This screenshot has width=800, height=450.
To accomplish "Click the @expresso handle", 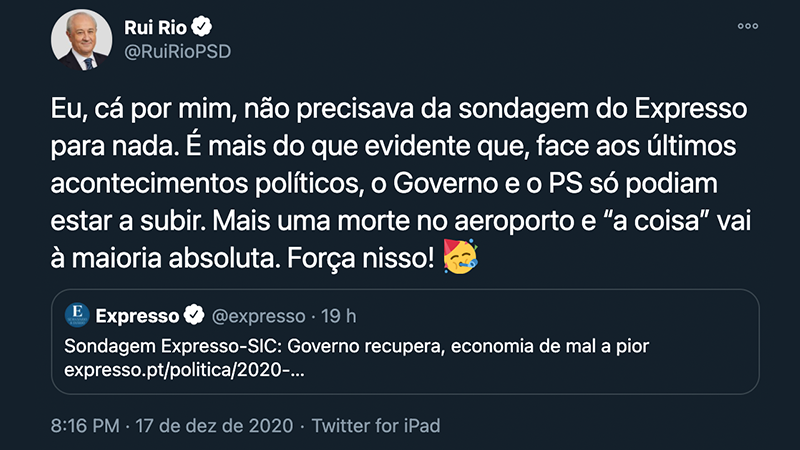I will (x=259, y=316).
